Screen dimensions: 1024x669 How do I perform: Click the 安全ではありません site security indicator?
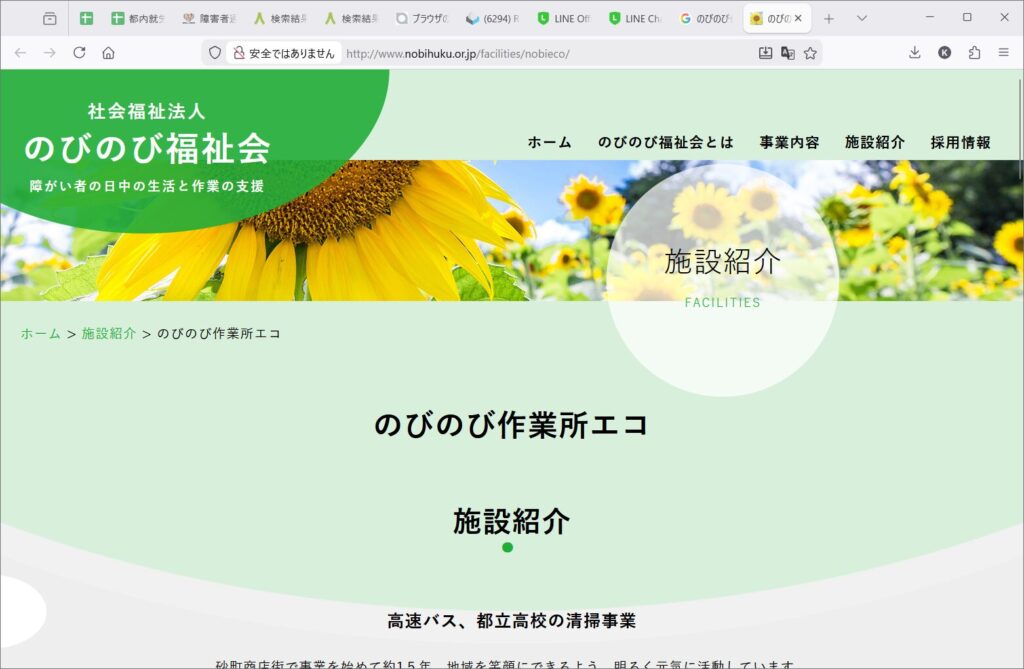pos(284,53)
